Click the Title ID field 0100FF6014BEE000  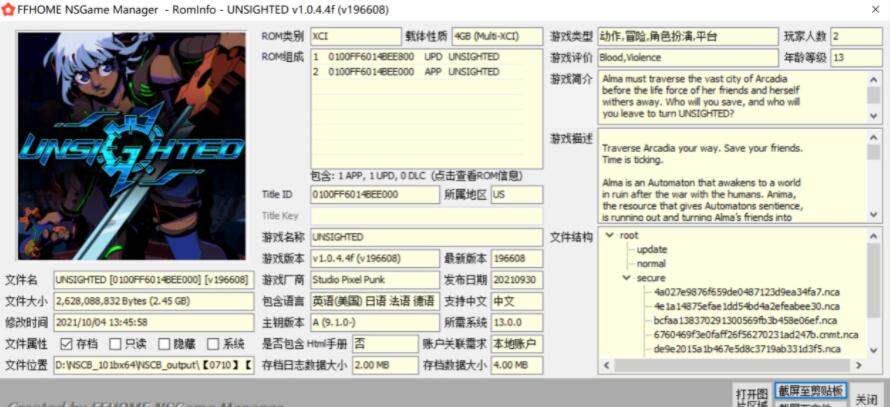pos(375,194)
